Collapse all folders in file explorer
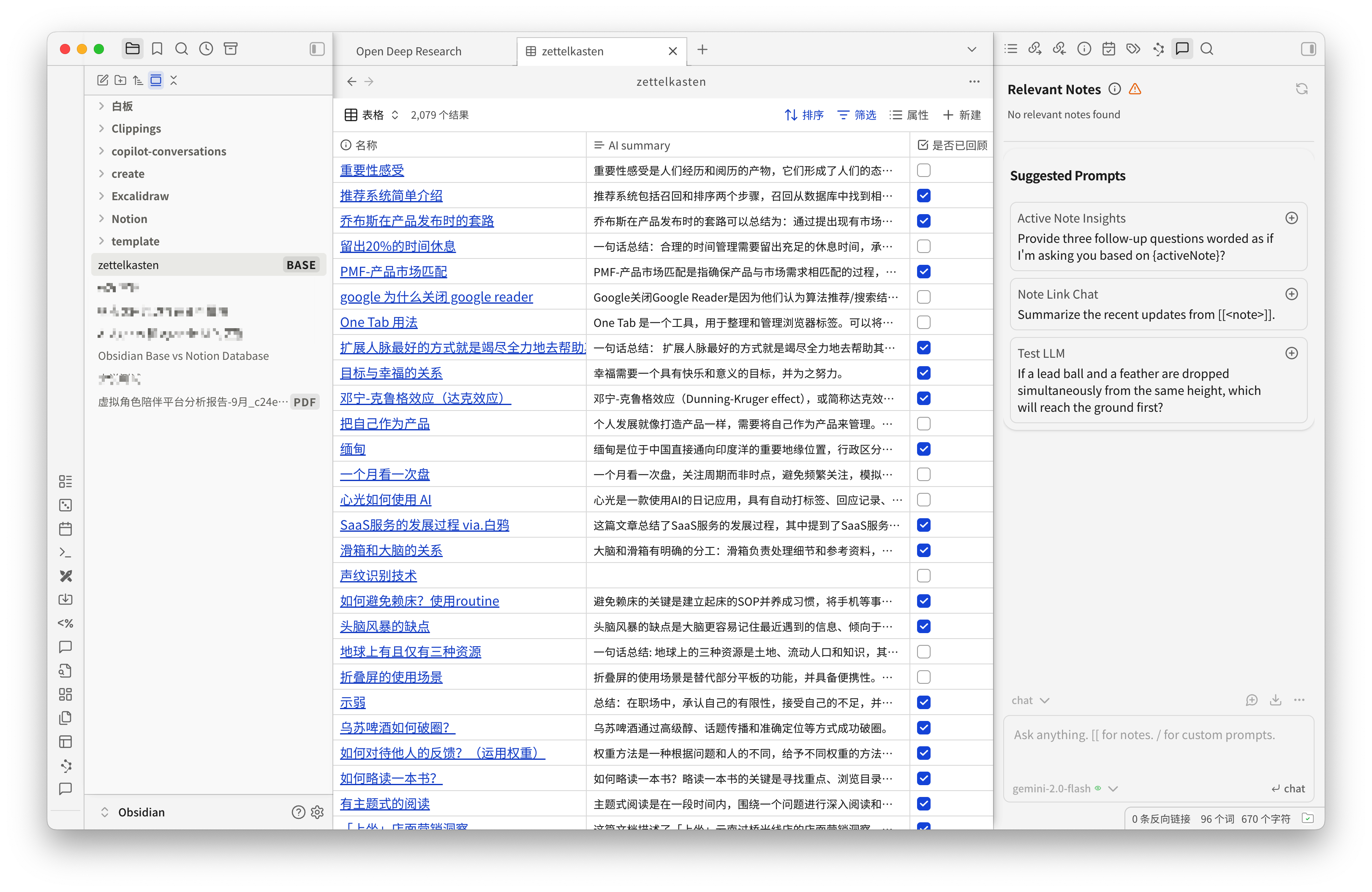The image size is (1372, 892). click(174, 80)
